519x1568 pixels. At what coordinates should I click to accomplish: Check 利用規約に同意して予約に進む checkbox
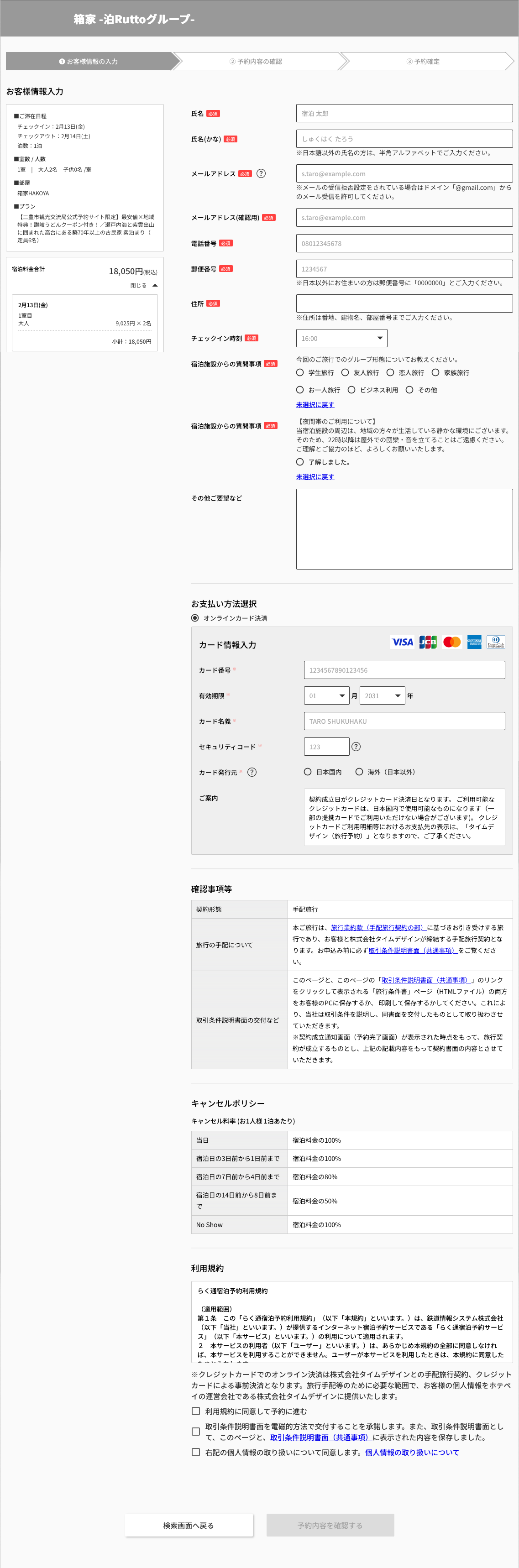195,1411
